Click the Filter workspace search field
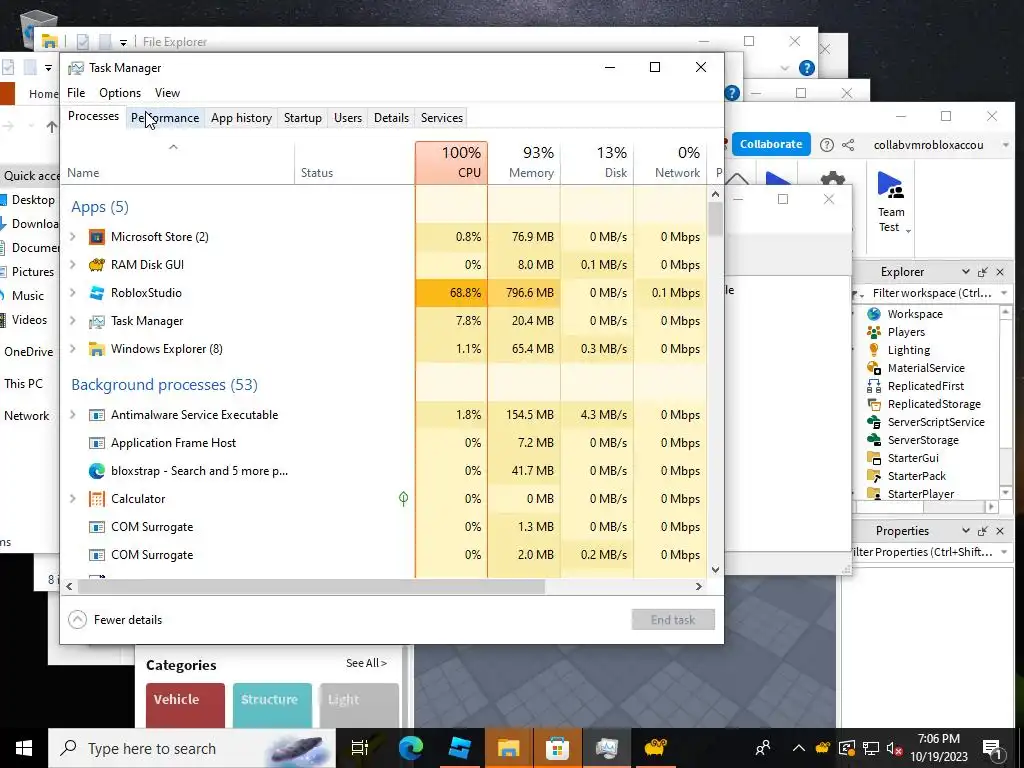Screen dimensions: 1024x768 click(x=932, y=293)
